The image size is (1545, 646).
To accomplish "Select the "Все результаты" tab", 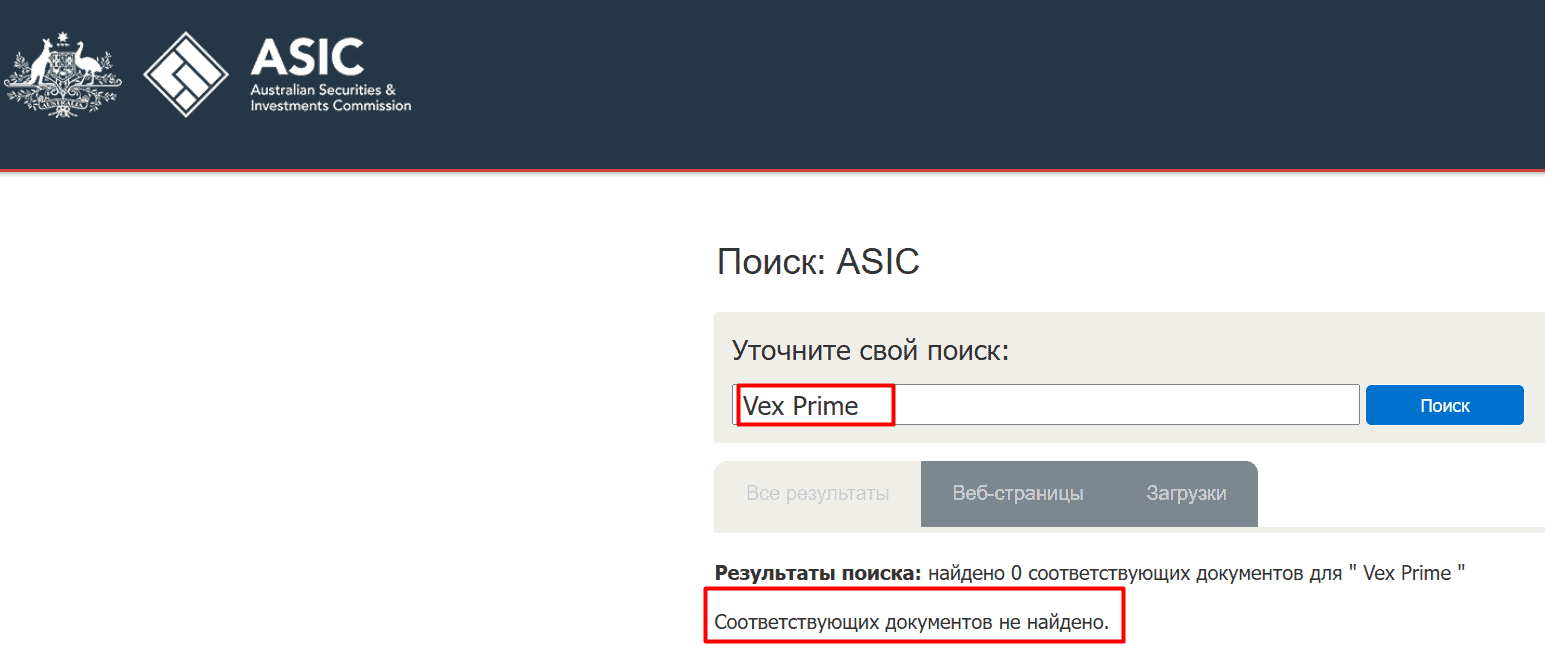I will point(817,492).
